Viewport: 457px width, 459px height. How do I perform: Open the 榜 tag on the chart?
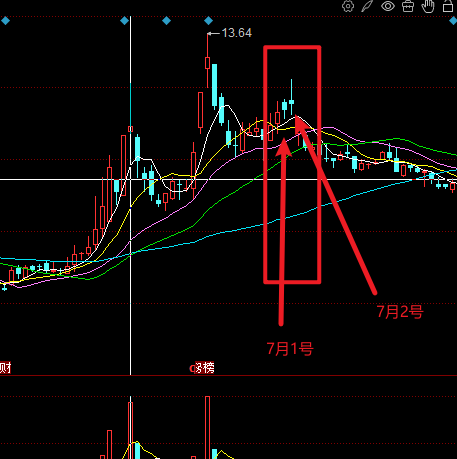(x=207, y=368)
